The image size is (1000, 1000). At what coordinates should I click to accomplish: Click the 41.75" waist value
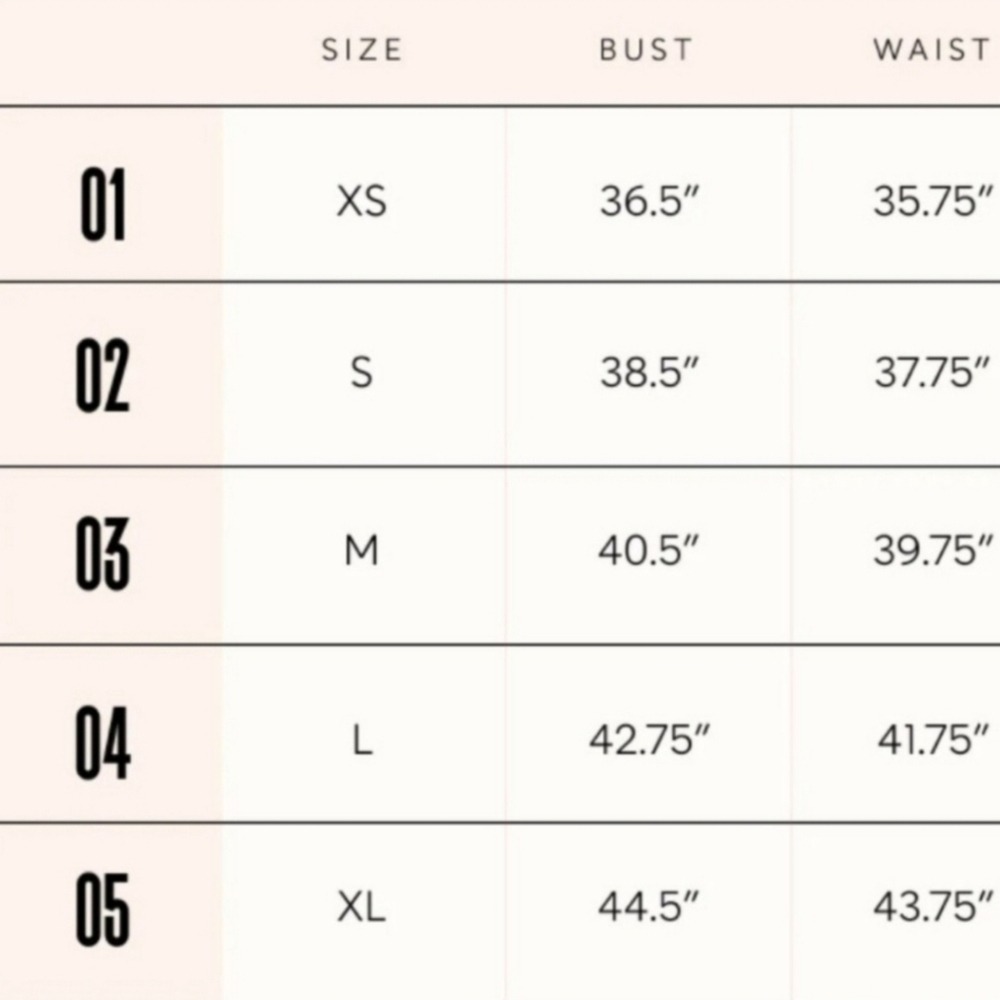tap(934, 740)
